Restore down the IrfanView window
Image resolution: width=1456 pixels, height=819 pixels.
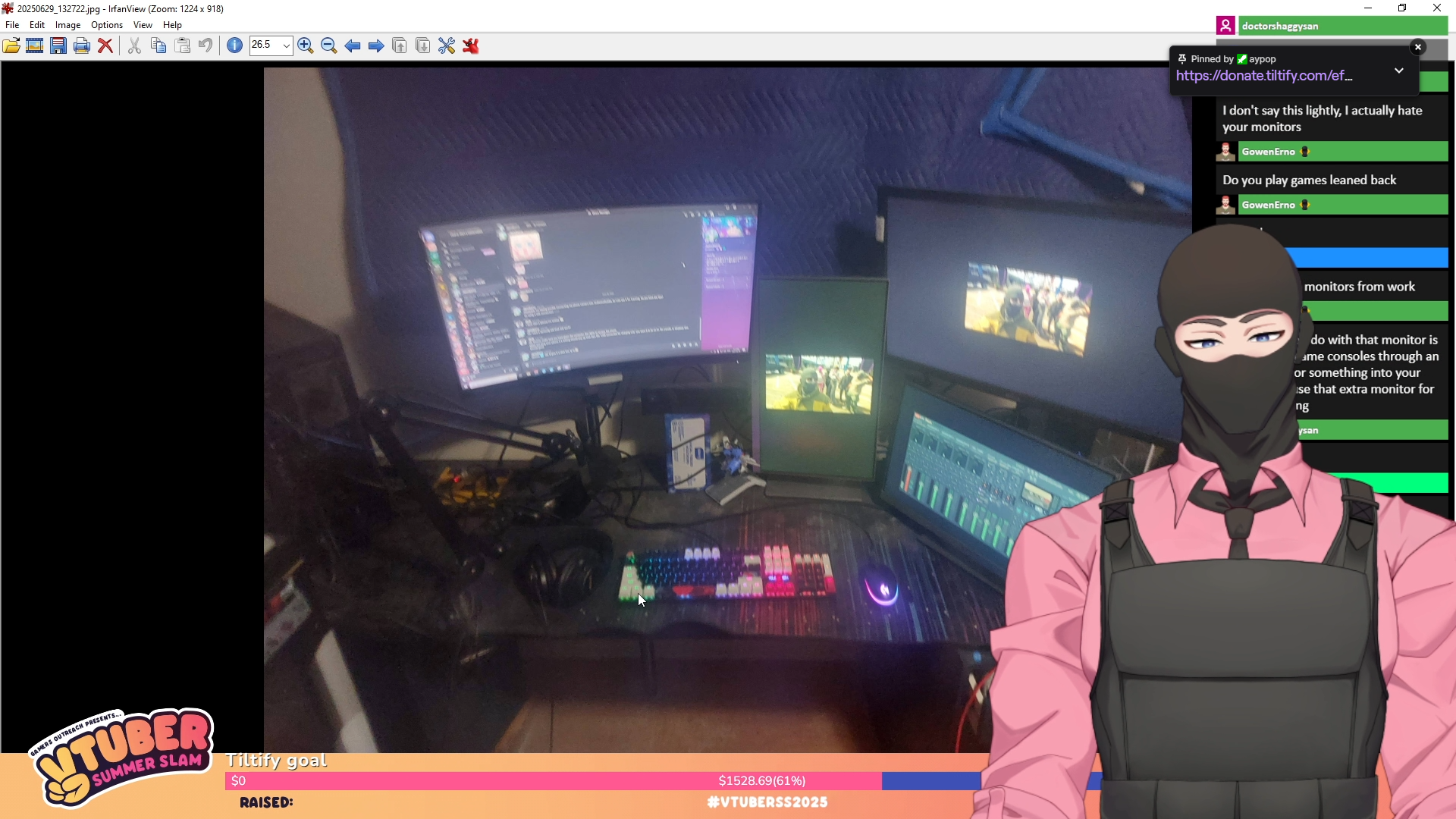[x=1402, y=8]
